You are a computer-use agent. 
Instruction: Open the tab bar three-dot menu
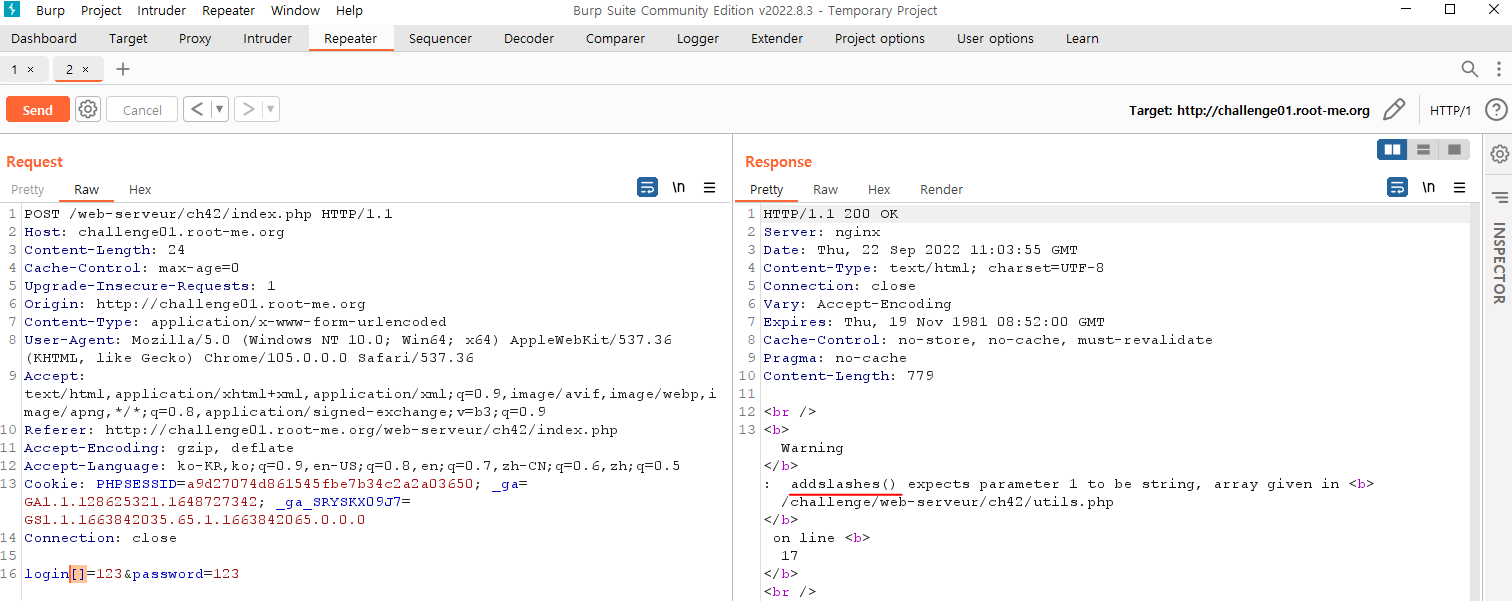[x=1498, y=69]
